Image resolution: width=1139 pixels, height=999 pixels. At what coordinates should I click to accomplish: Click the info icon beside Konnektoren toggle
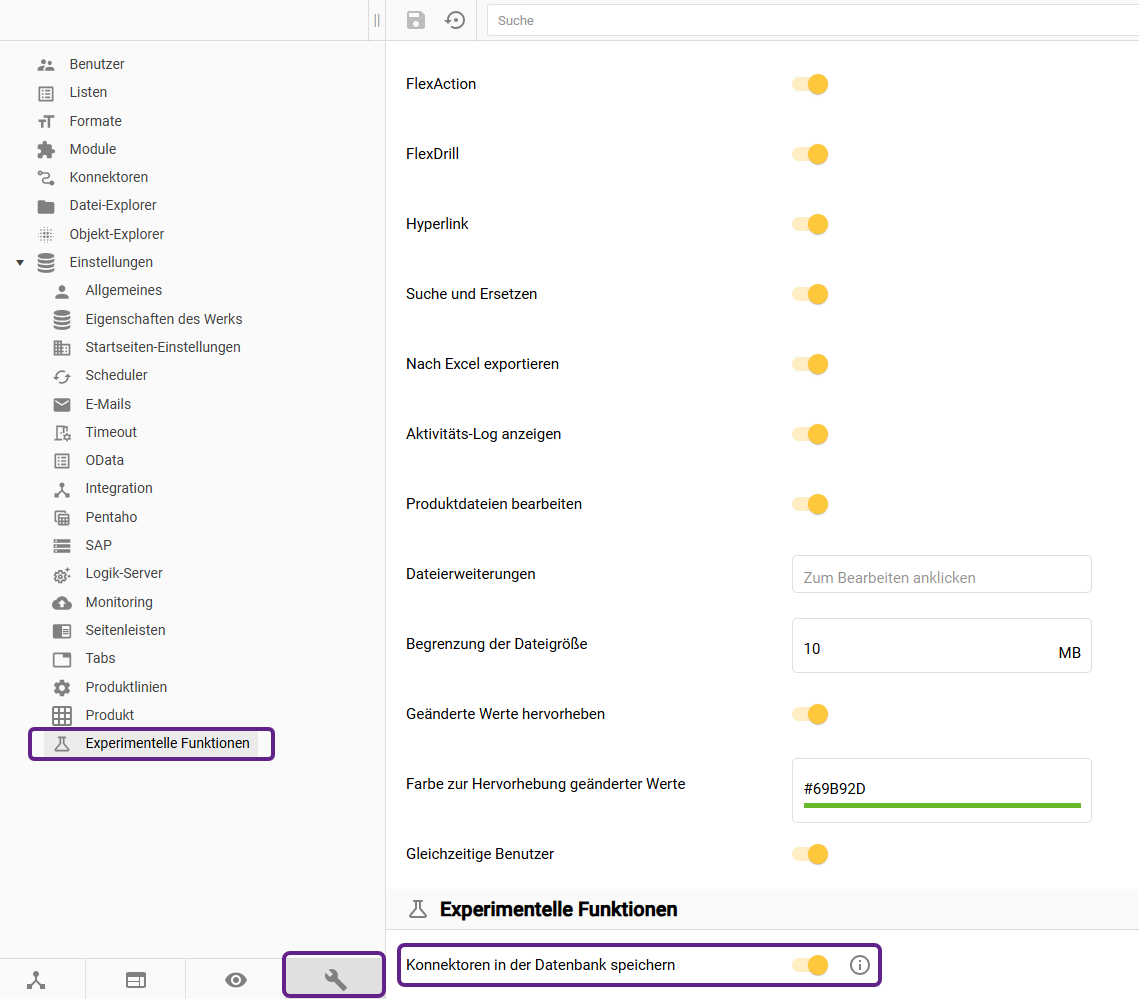859,965
